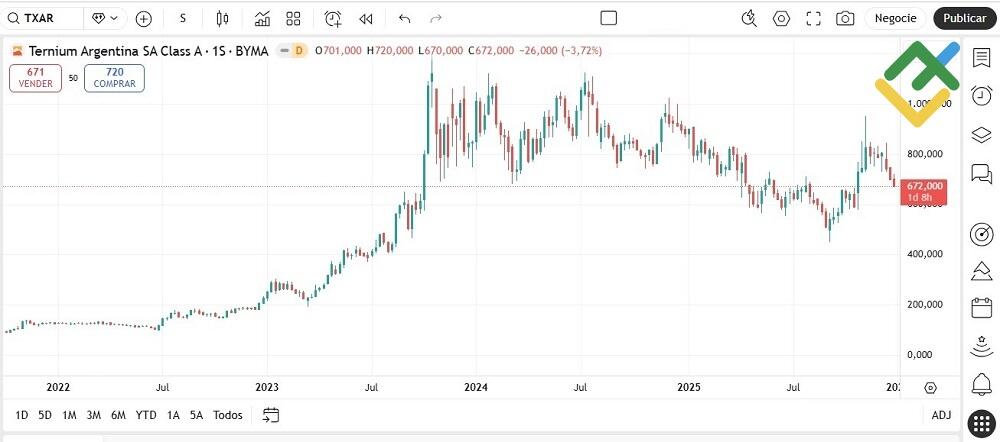Click the D data-status badge

tap(298, 50)
